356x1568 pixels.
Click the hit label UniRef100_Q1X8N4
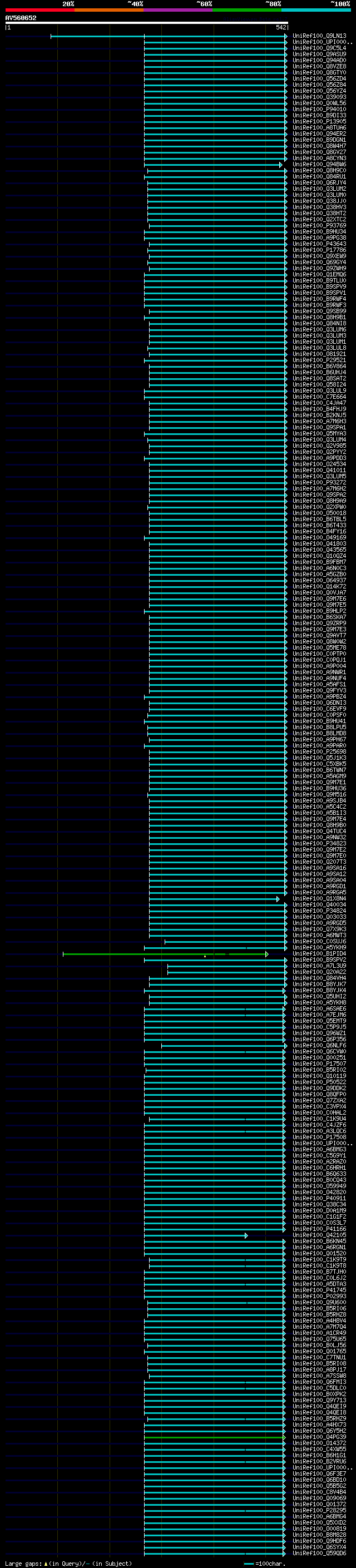pos(319,898)
